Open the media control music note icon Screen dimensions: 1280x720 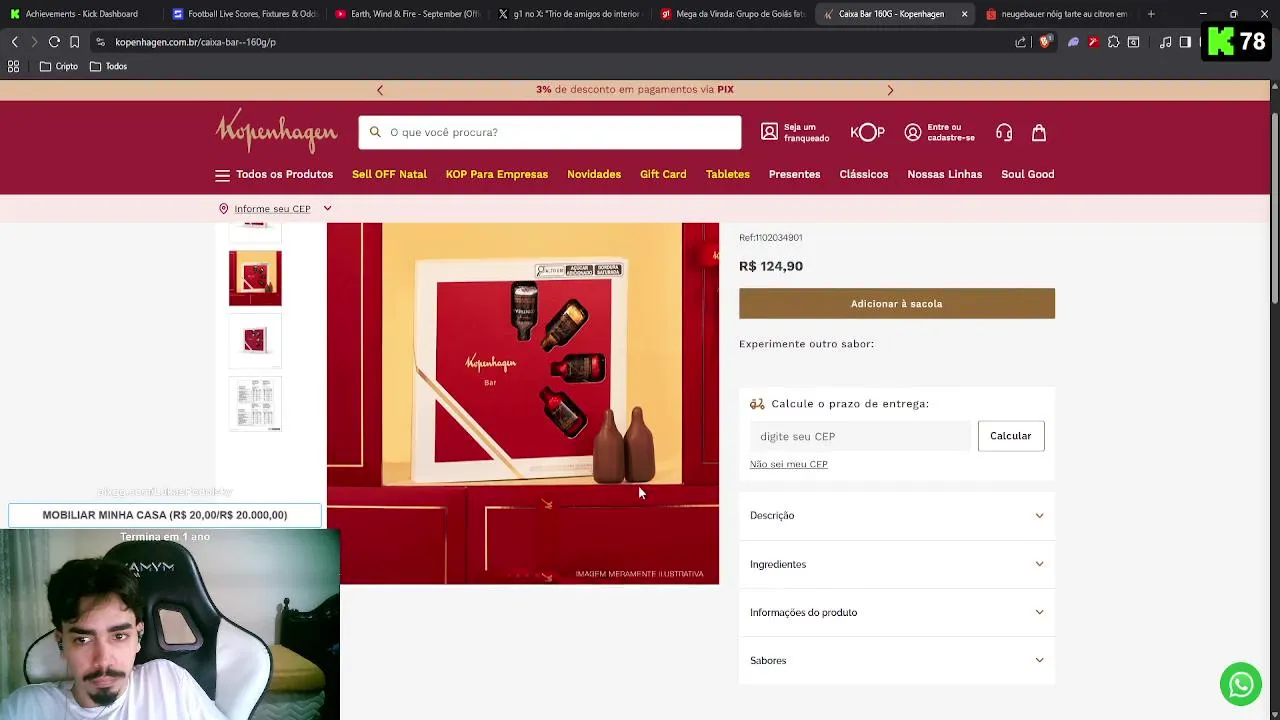point(1165,42)
